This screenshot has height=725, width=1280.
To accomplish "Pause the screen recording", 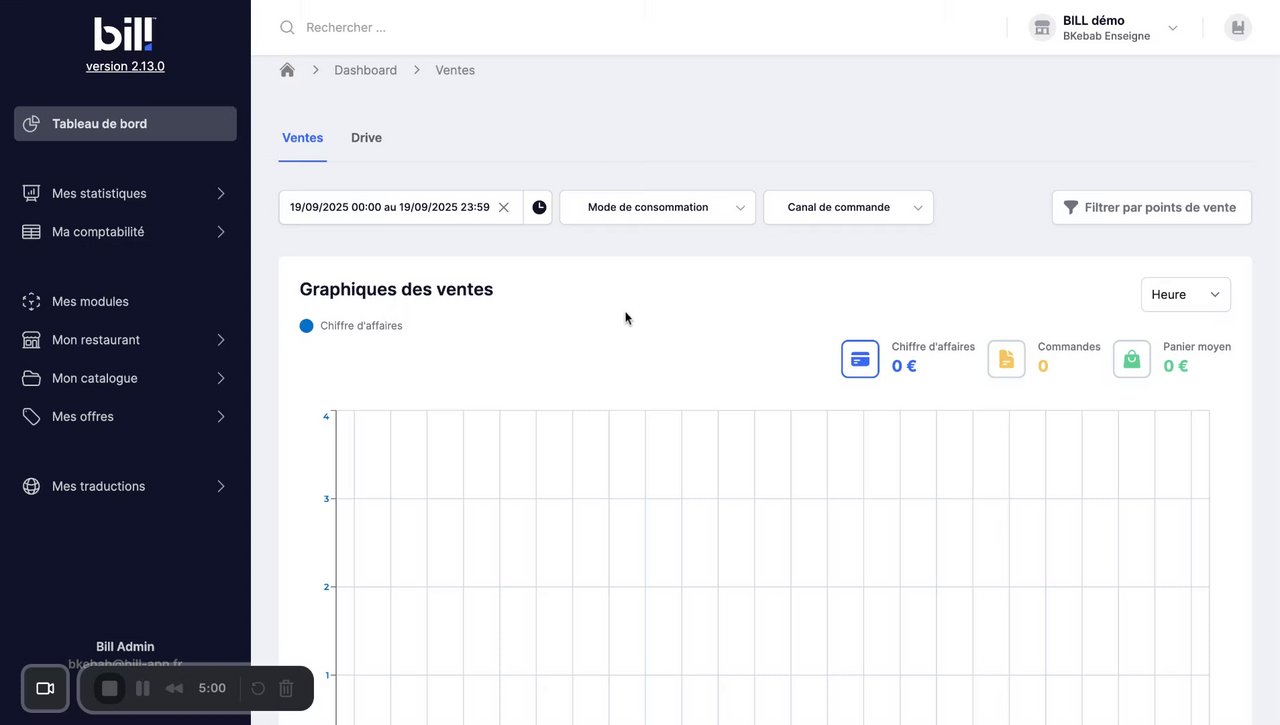I will pos(143,688).
